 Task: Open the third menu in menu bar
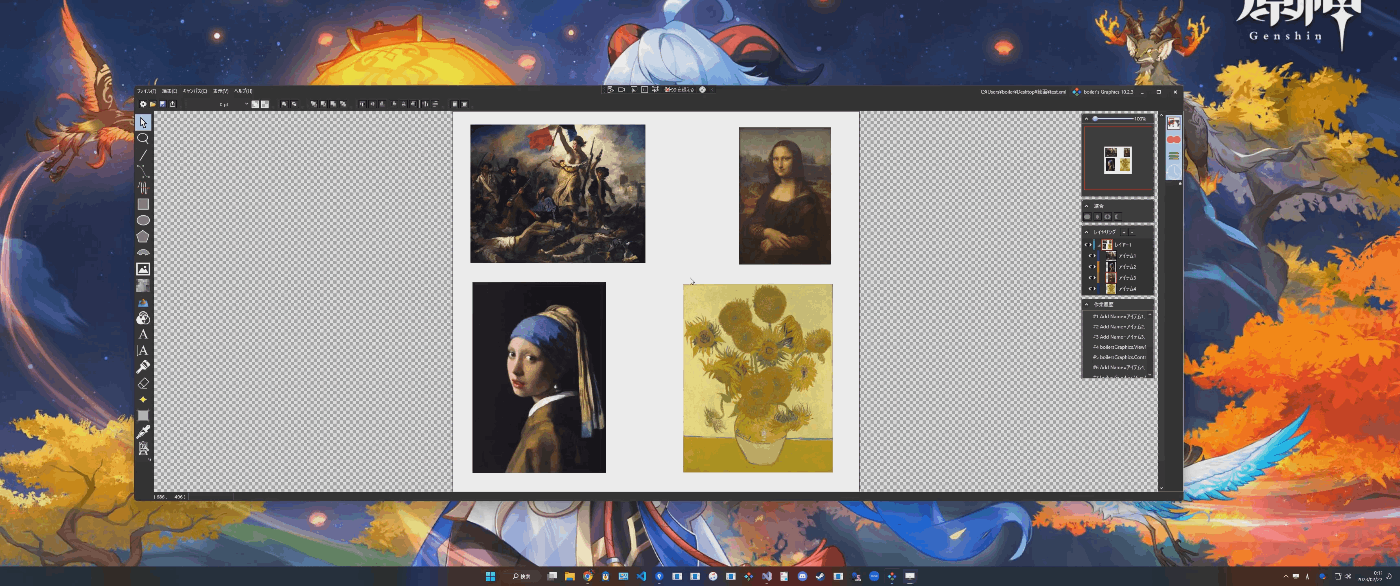click(x=194, y=91)
